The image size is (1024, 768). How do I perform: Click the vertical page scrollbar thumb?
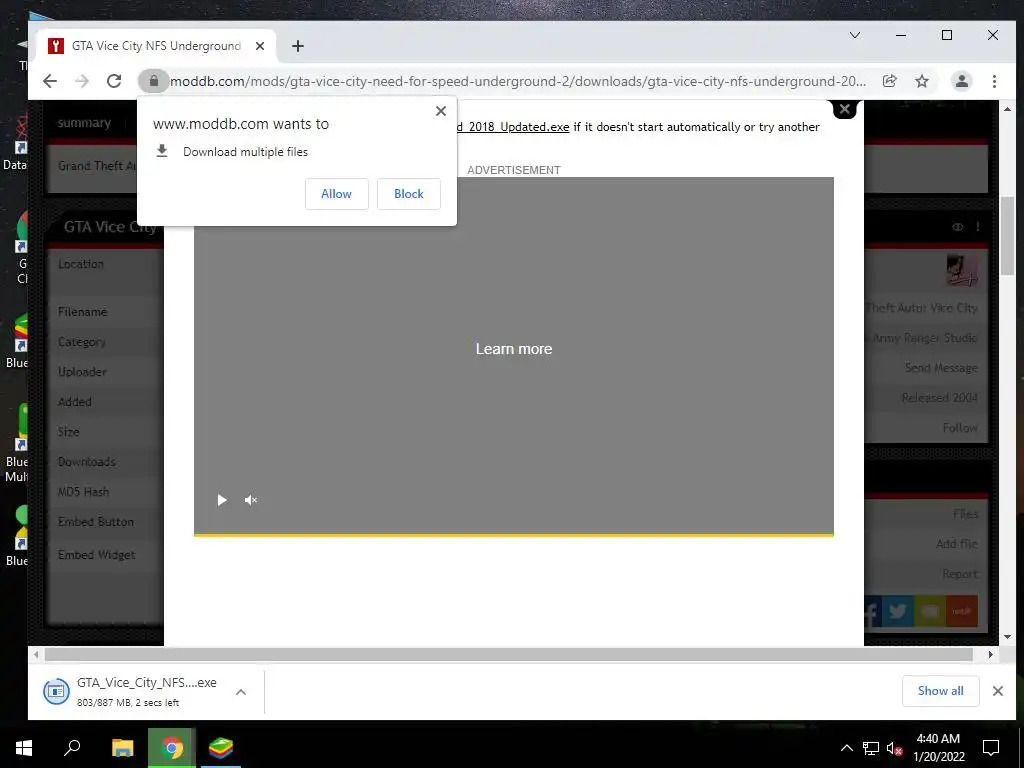[x=1008, y=235]
